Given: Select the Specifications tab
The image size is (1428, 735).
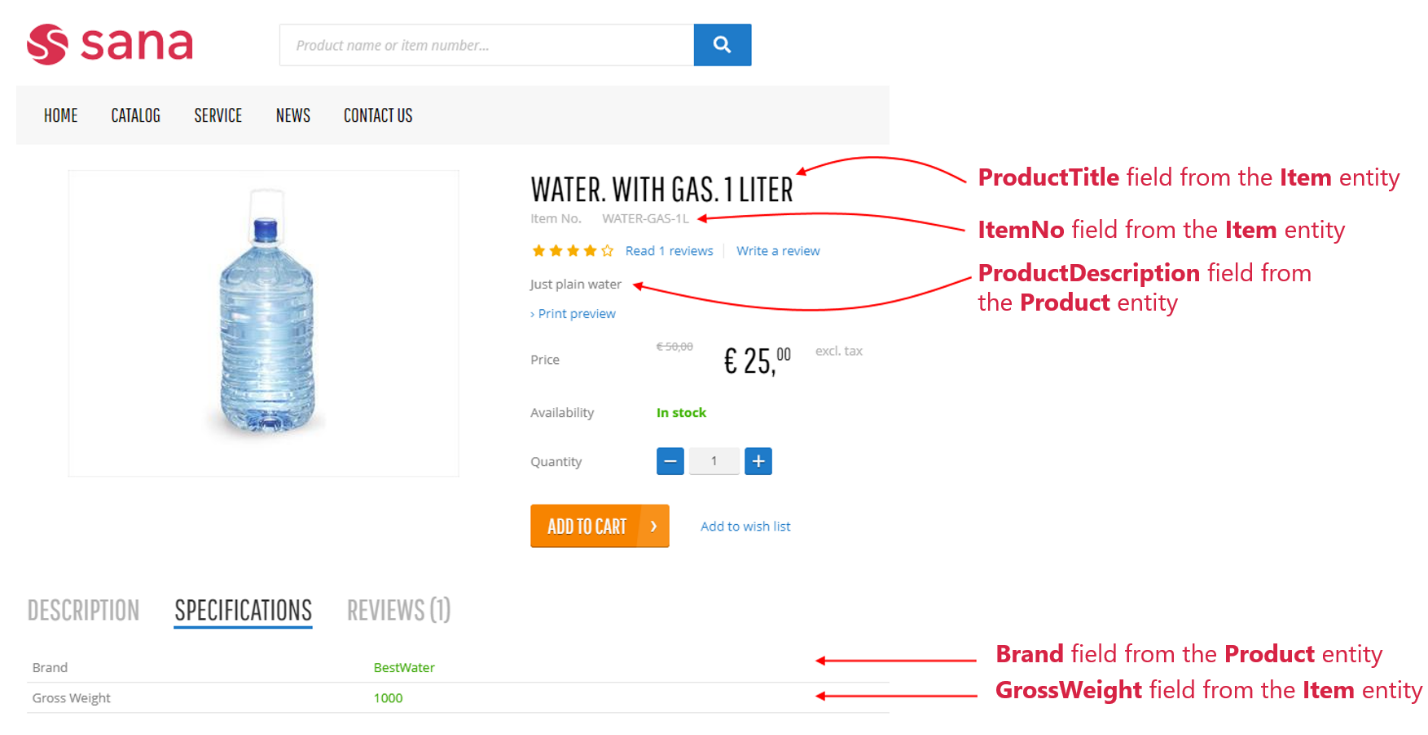Looking at the screenshot, I should (x=243, y=610).
